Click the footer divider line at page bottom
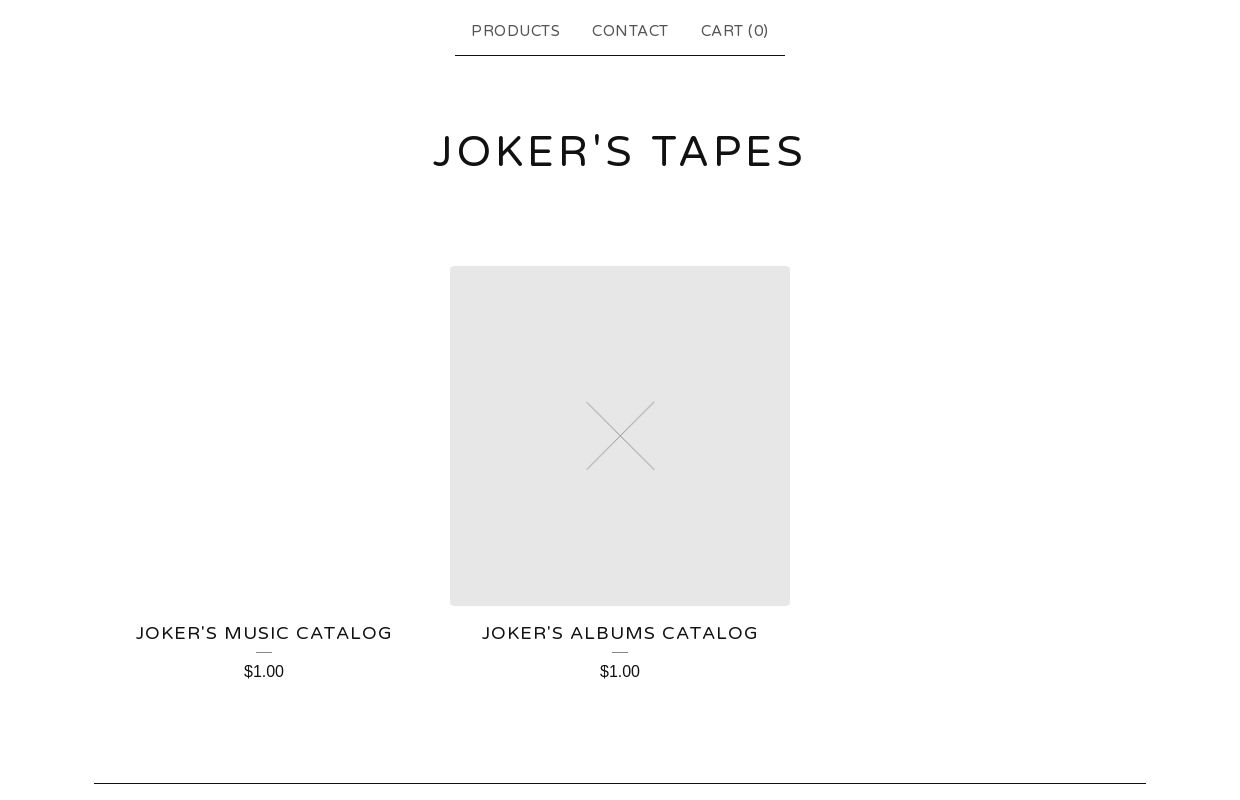The image size is (1240, 800). click(620, 781)
